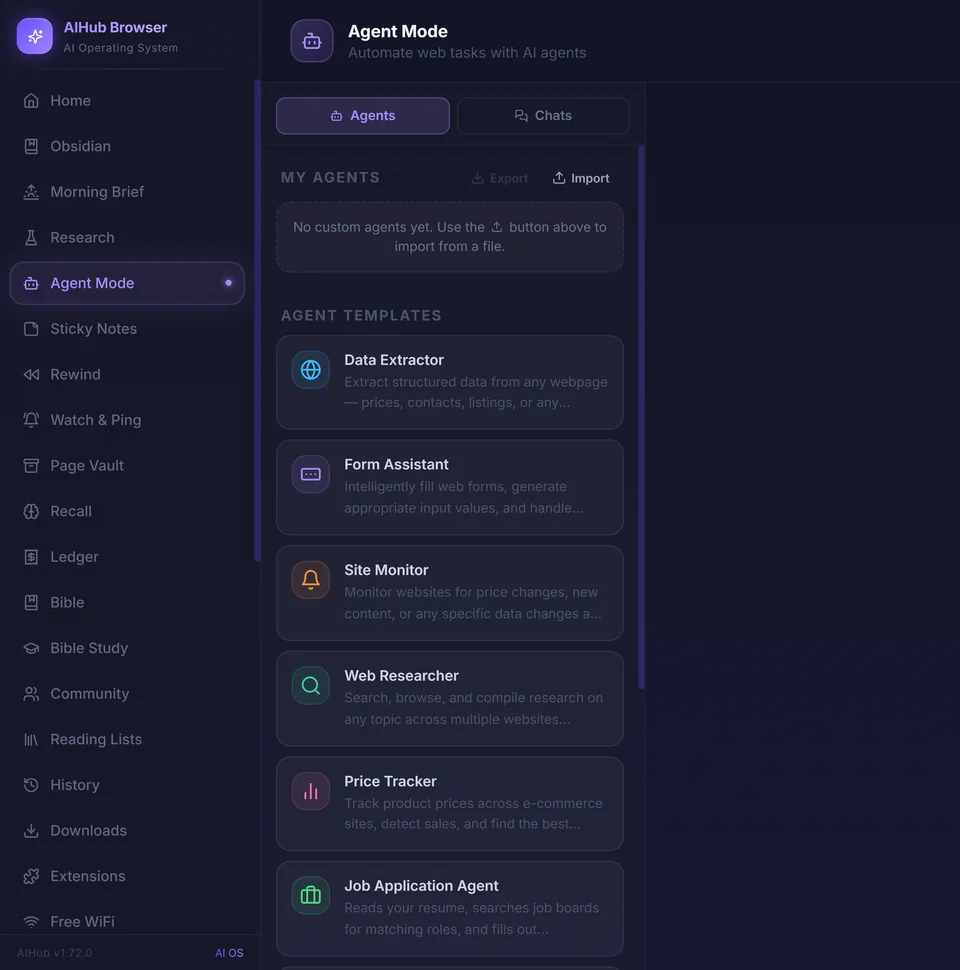This screenshot has height=970, width=960.
Task: Click the Data Extractor globe icon
Action: [311, 370]
